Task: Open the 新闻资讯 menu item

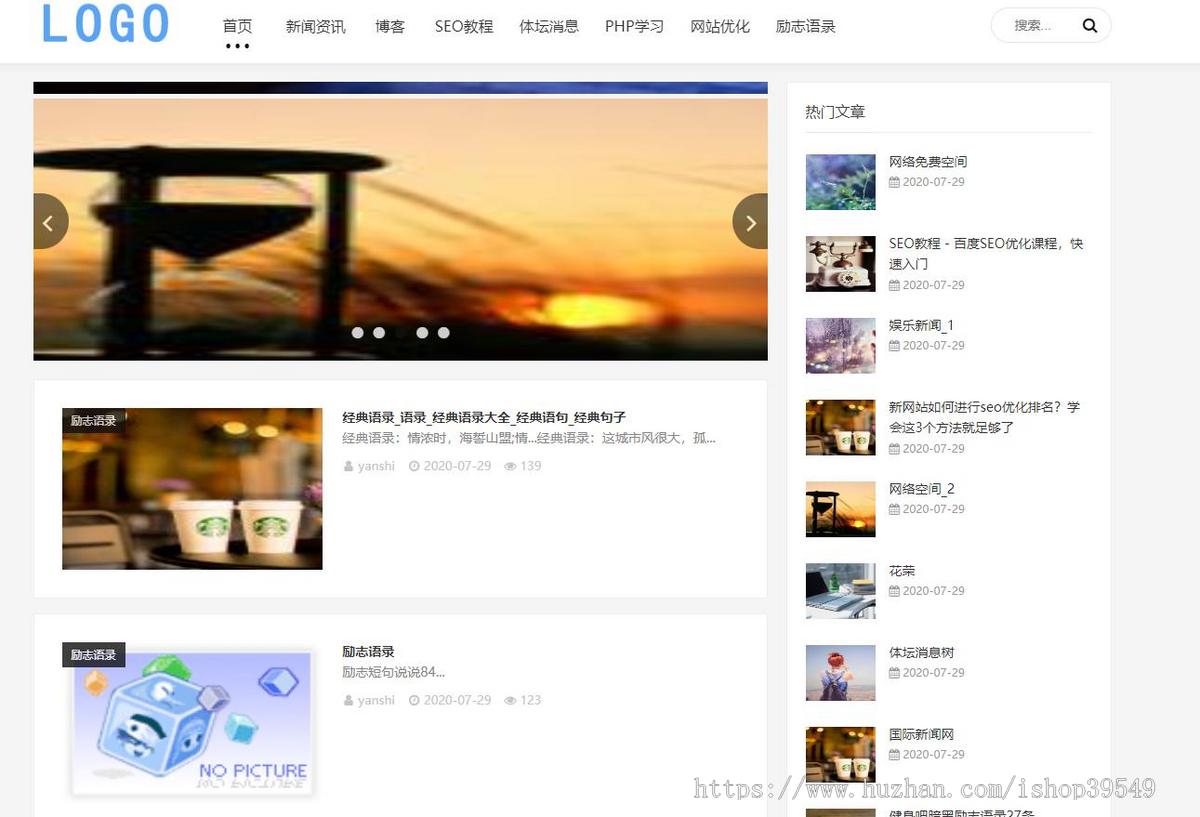Action: click(315, 26)
